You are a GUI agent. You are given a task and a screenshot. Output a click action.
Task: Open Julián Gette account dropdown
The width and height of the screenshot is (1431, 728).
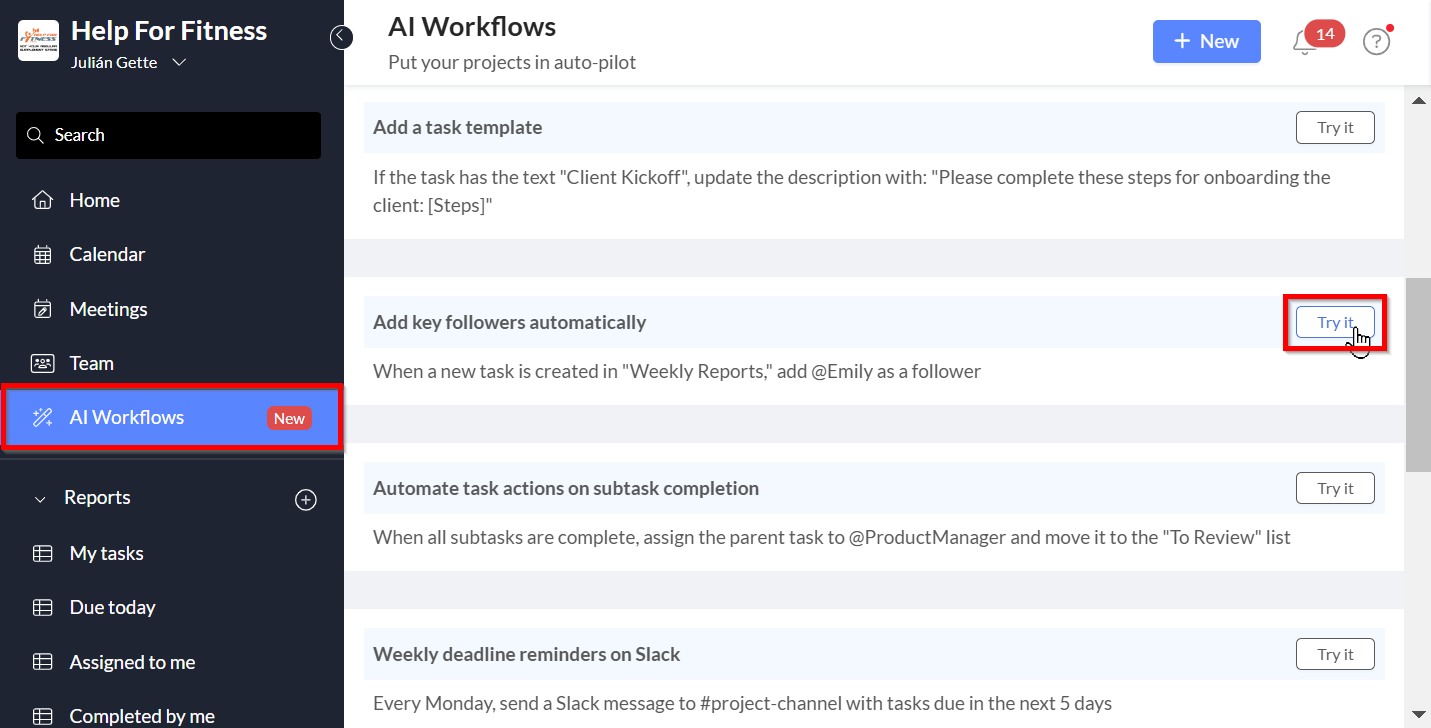(x=179, y=63)
